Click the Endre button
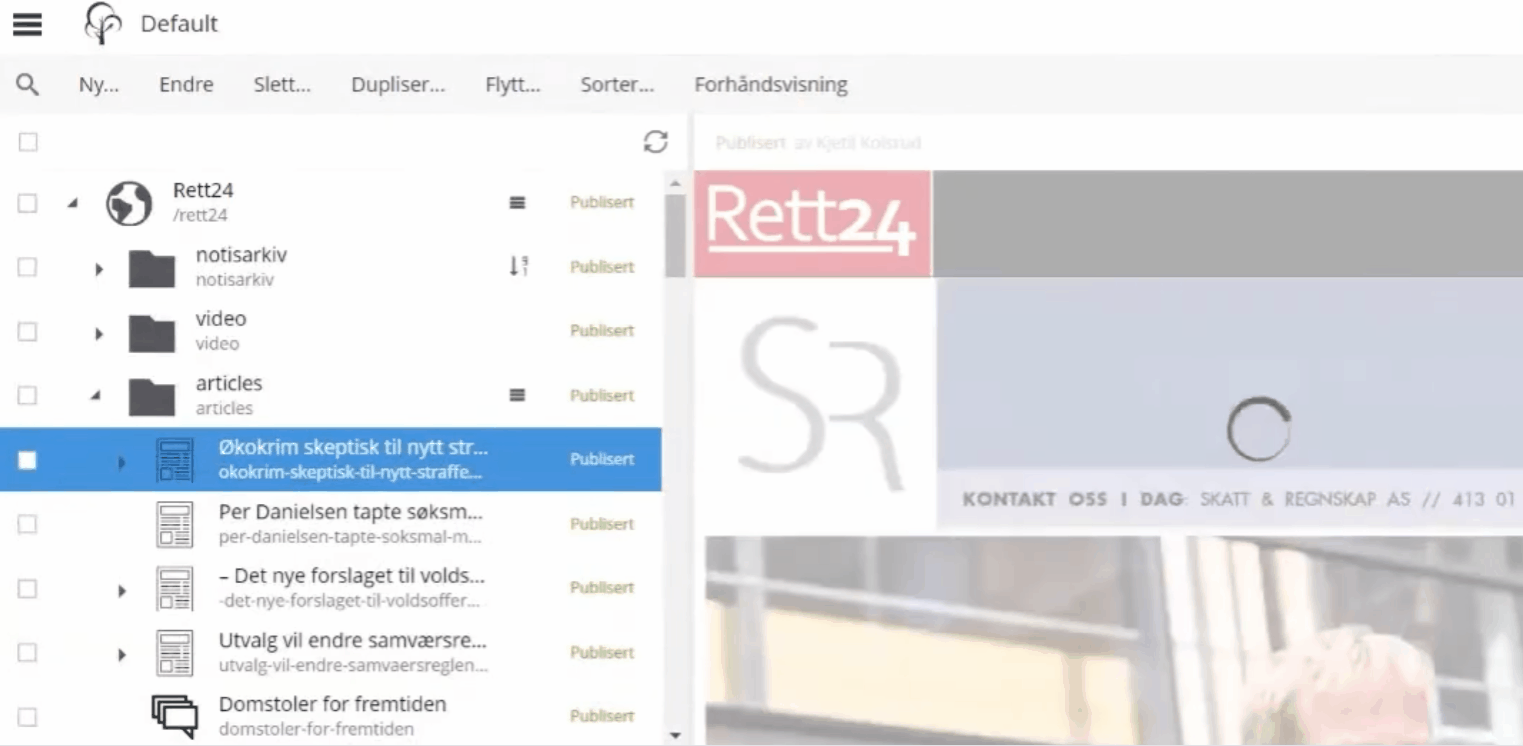The width and height of the screenshot is (1523, 746). (186, 84)
